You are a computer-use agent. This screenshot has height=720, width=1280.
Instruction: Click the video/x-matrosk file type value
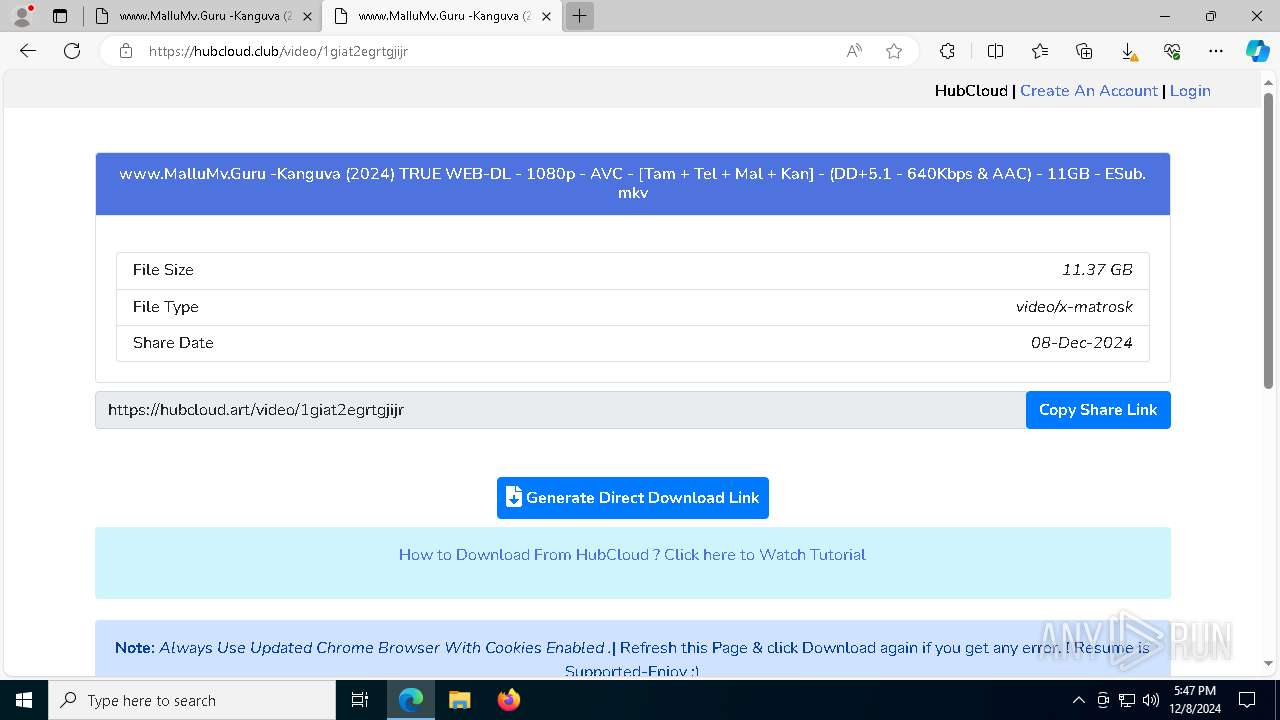tap(1074, 307)
